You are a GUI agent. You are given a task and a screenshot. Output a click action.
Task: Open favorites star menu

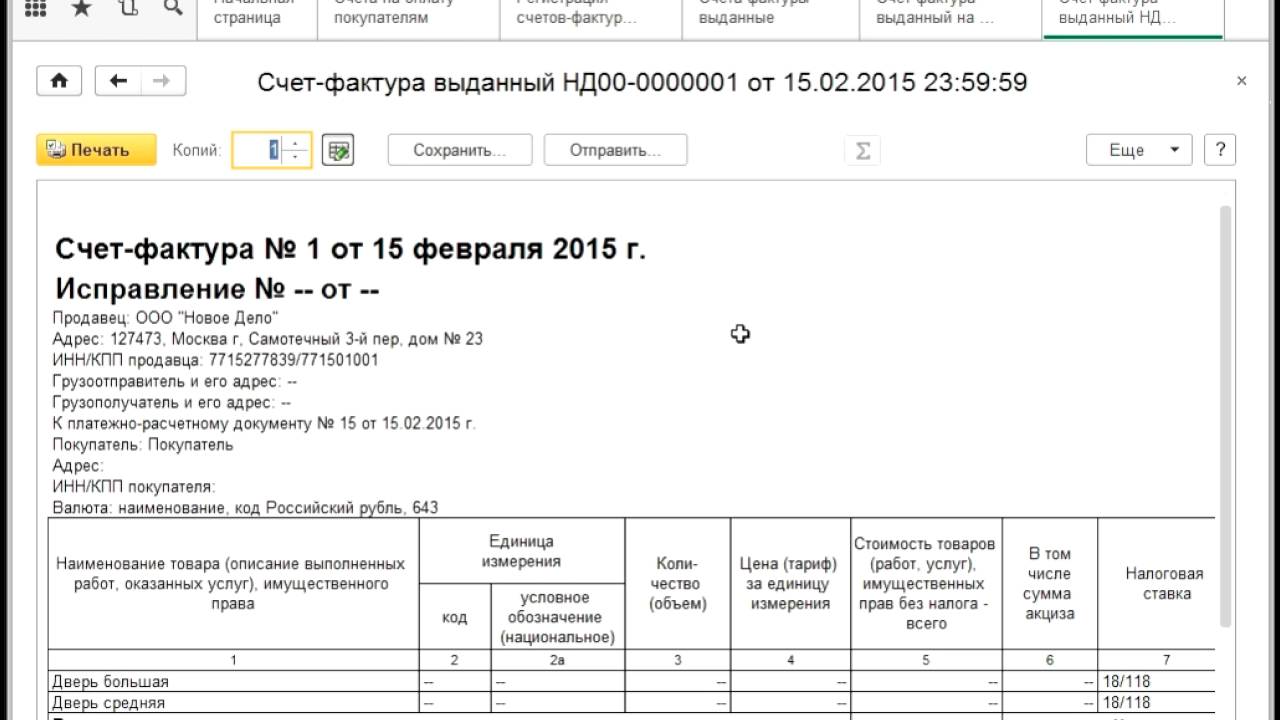click(x=82, y=10)
